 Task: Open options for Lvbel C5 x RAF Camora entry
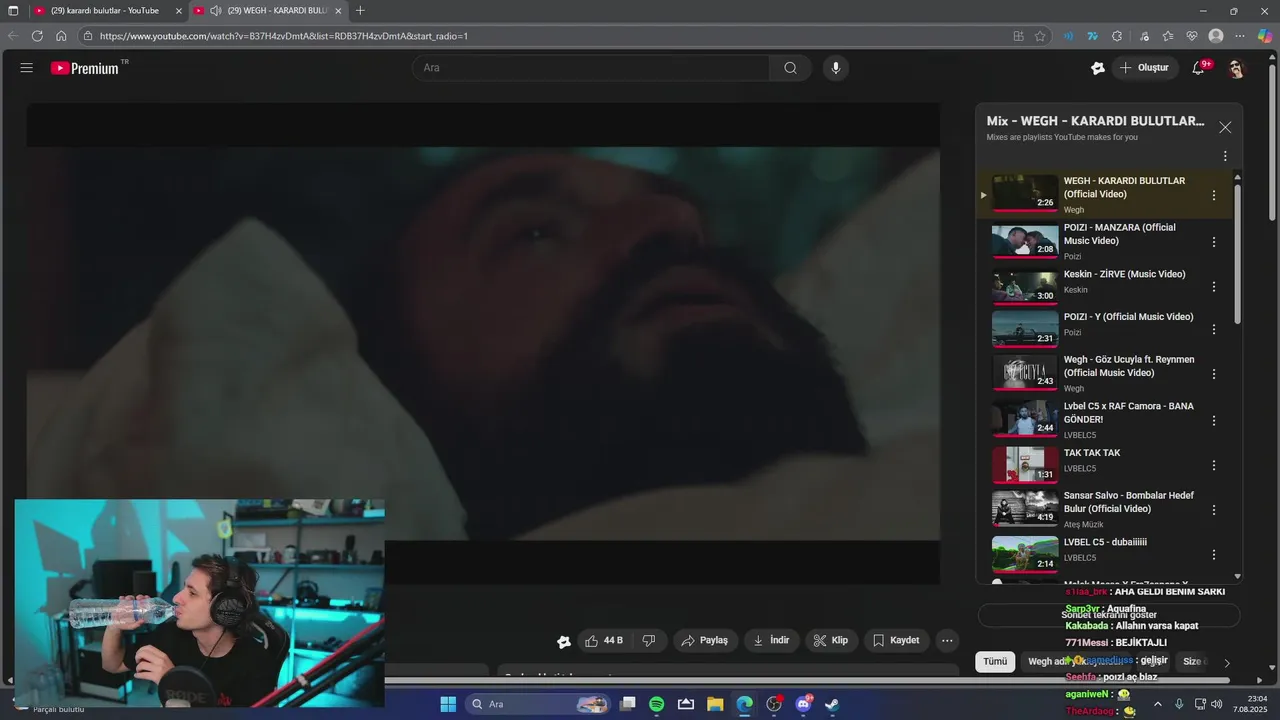1214,421
